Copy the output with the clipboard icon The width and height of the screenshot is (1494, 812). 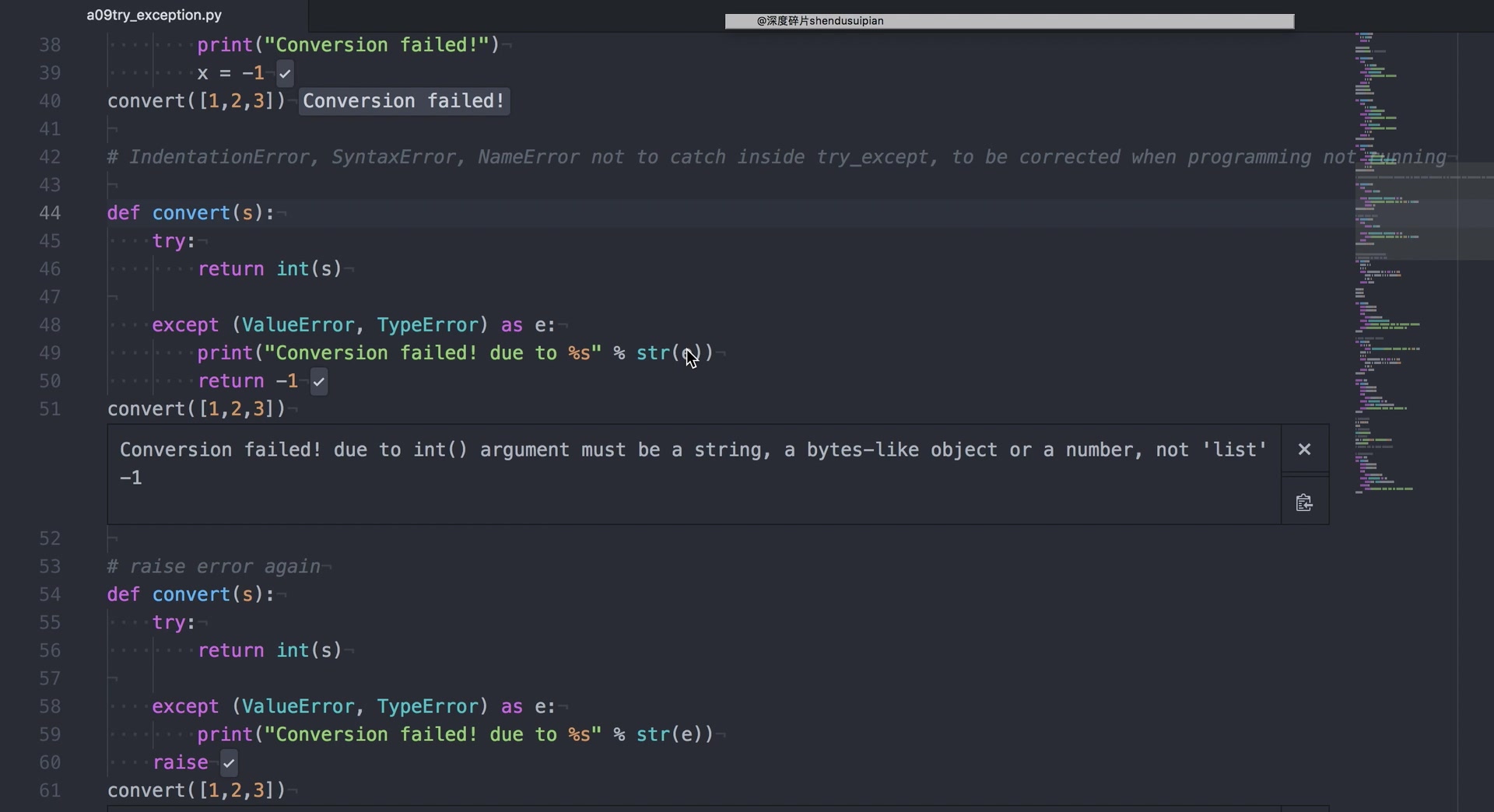click(1304, 503)
